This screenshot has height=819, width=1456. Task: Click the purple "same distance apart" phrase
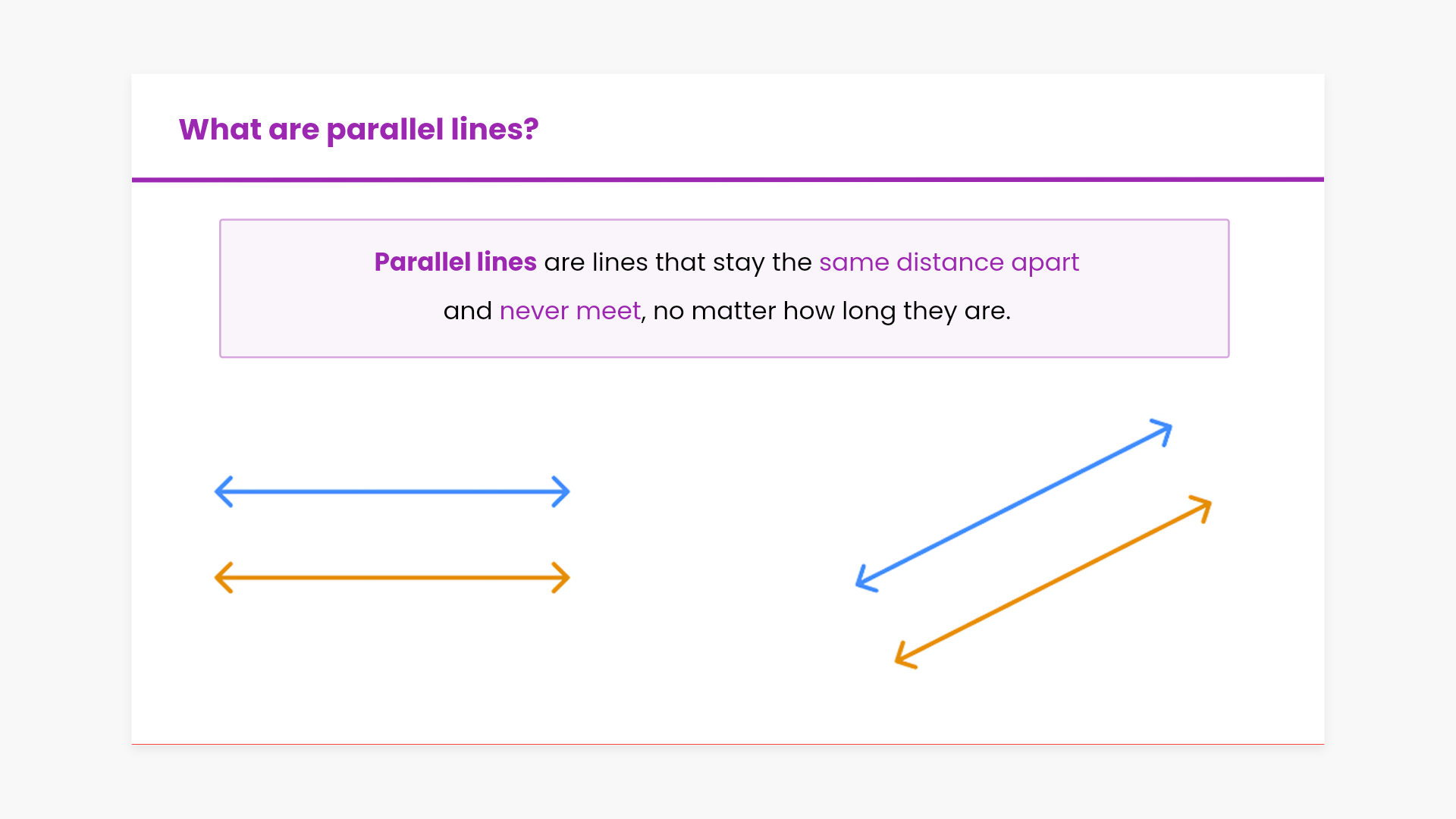click(949, 262)
